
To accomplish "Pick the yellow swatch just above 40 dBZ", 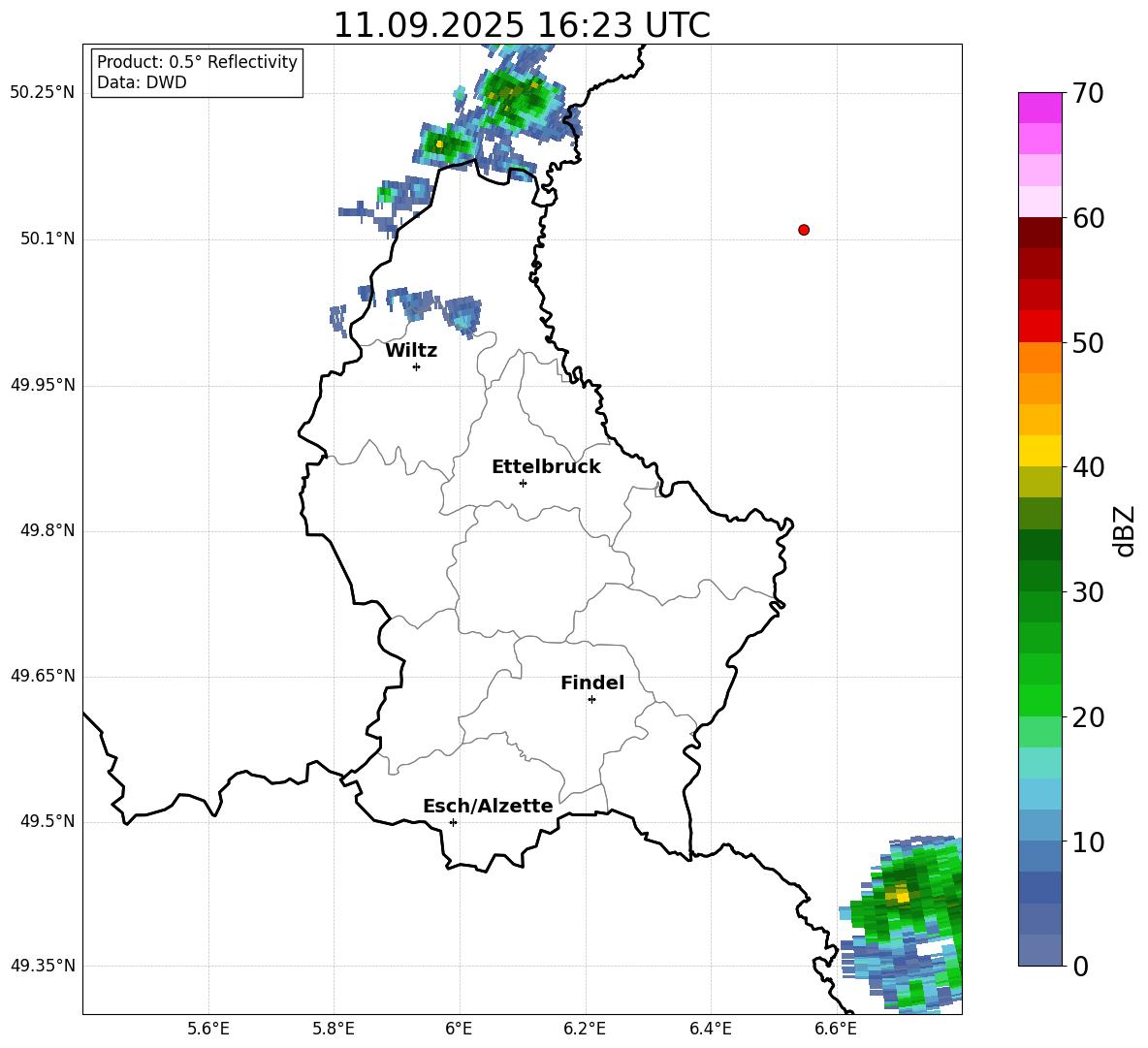I will click(1040, 451).
